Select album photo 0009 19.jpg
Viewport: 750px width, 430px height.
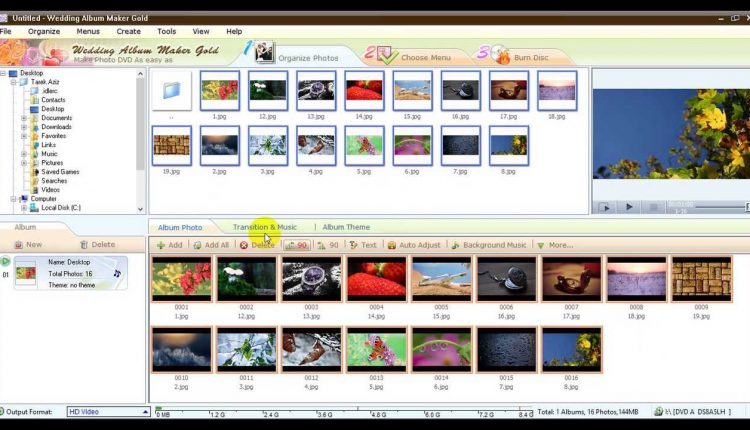[701, 279]
